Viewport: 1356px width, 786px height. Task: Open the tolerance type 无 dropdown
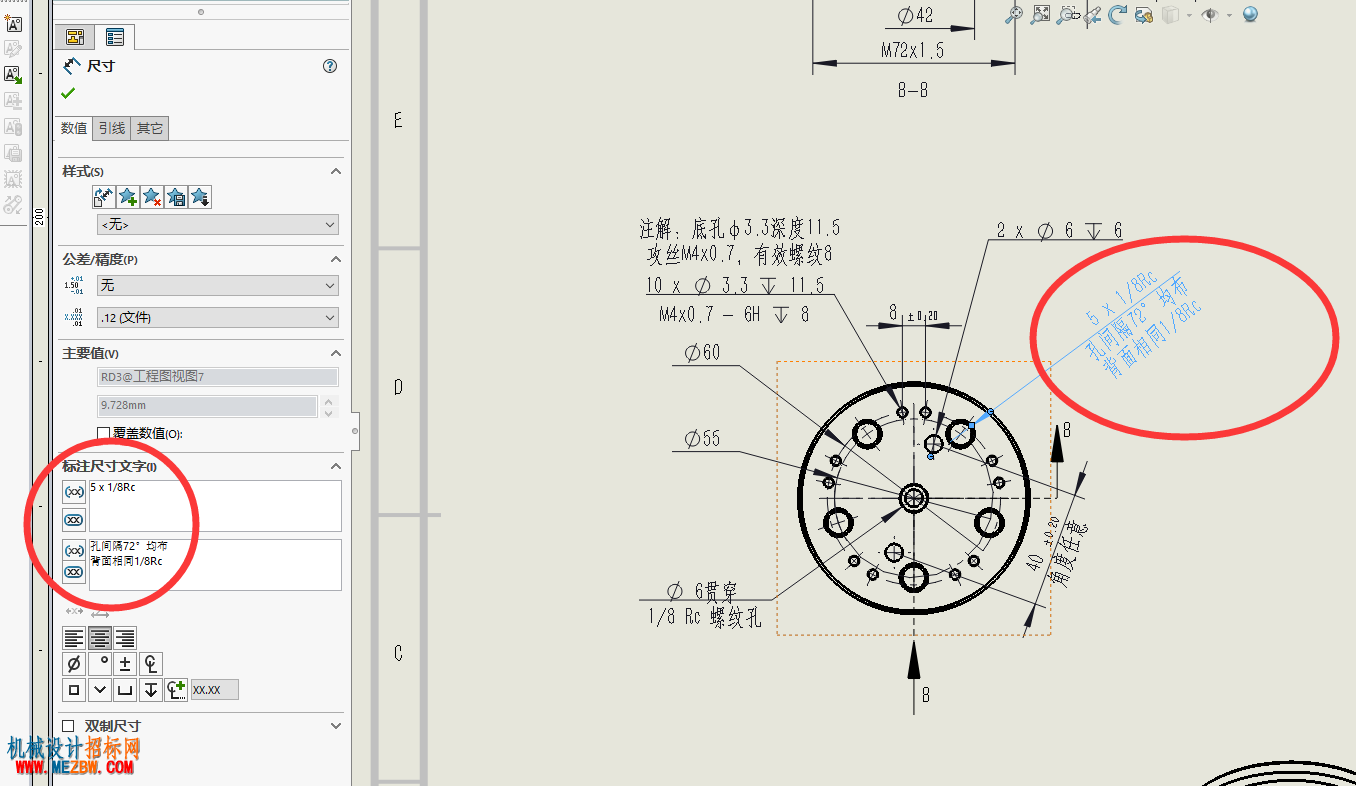click(218, 286)
